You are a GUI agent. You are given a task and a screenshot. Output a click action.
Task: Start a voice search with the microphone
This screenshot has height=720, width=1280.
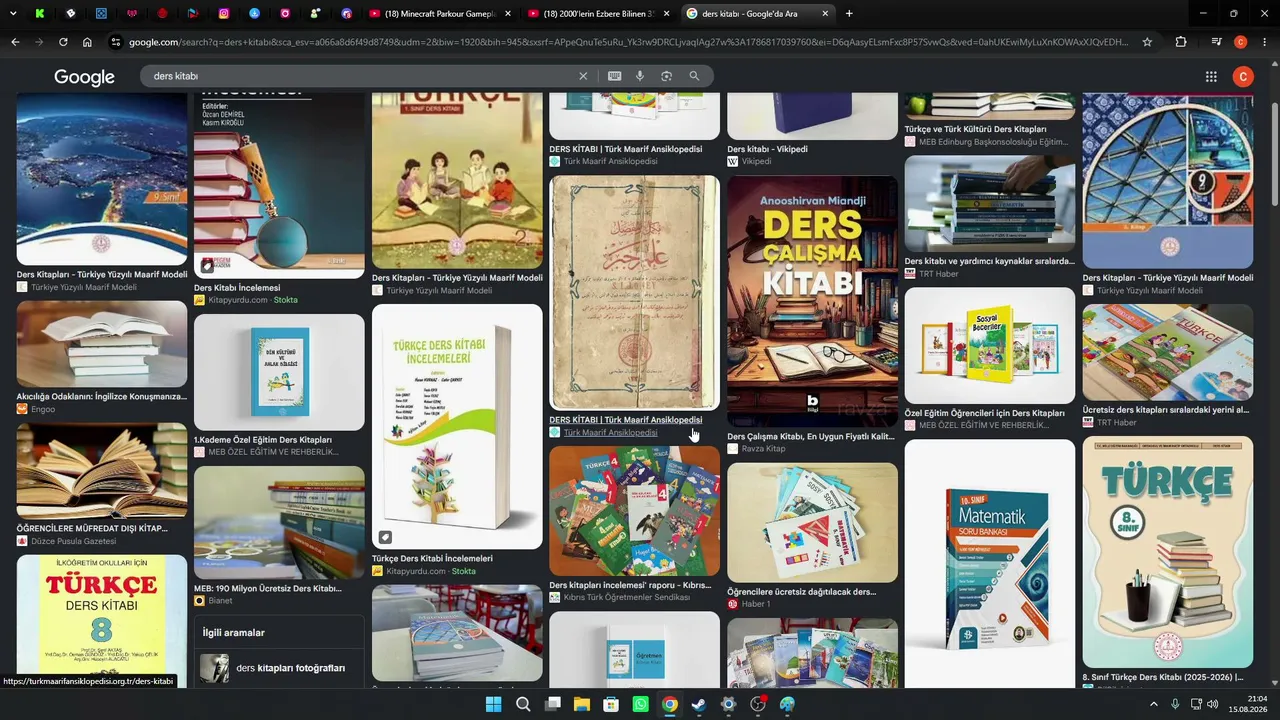[x=640, y=76]
